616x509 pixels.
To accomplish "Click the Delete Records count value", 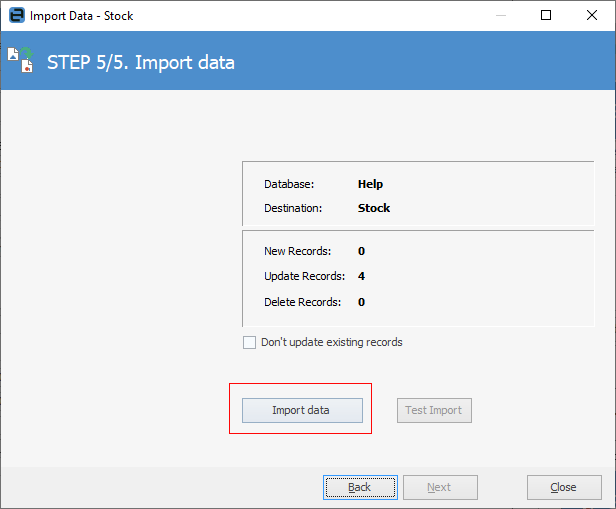I will click(361, 302).
